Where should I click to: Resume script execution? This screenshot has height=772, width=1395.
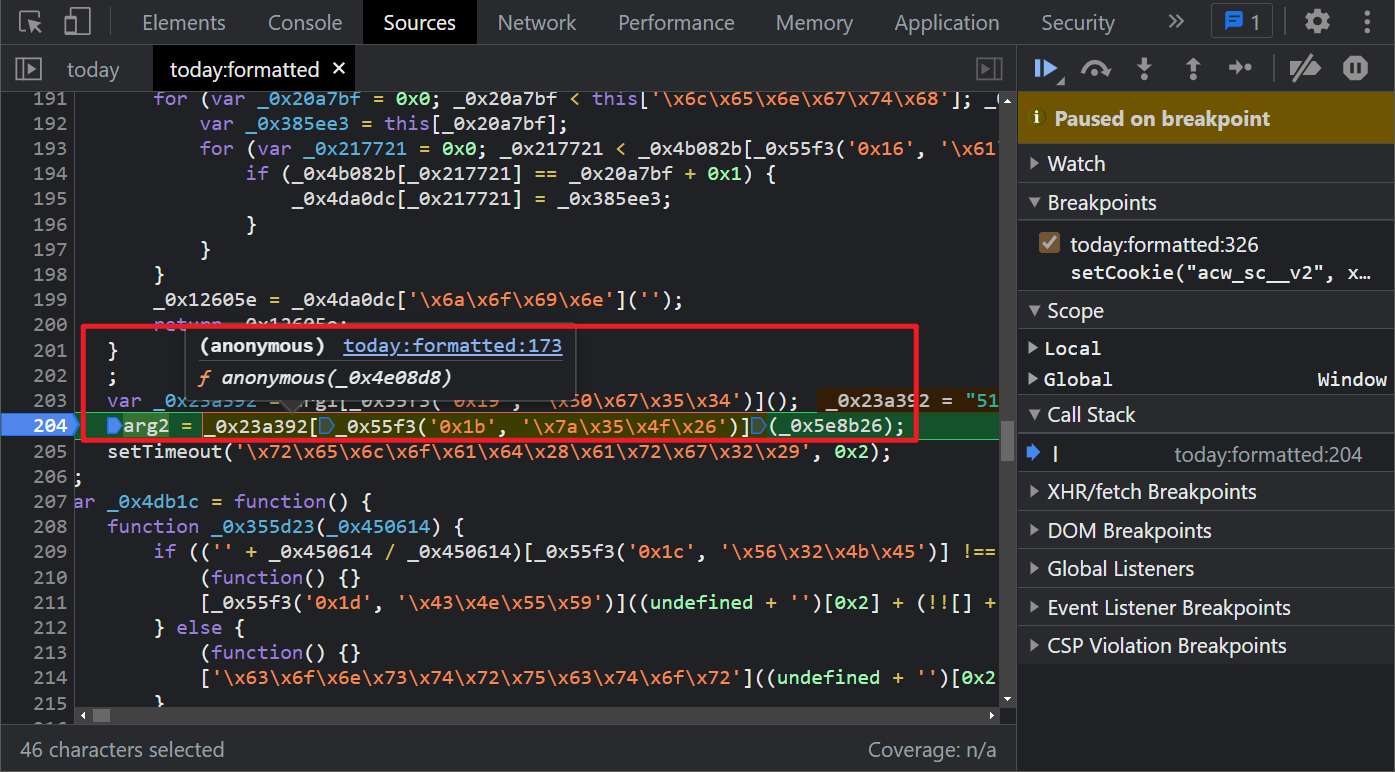(1046, 68)
